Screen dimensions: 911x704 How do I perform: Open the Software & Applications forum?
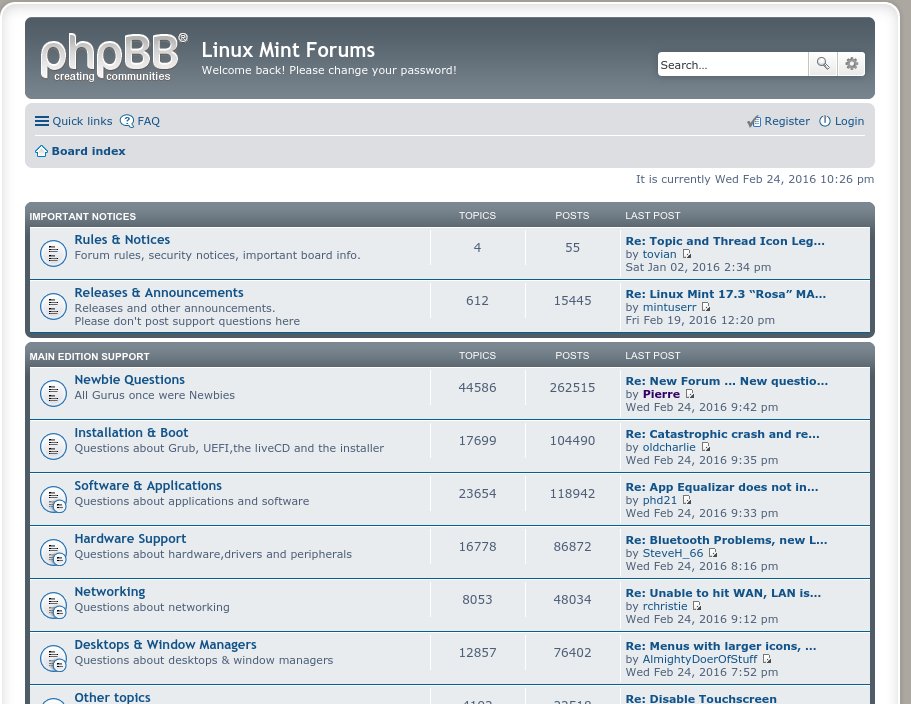coord(148,485)
